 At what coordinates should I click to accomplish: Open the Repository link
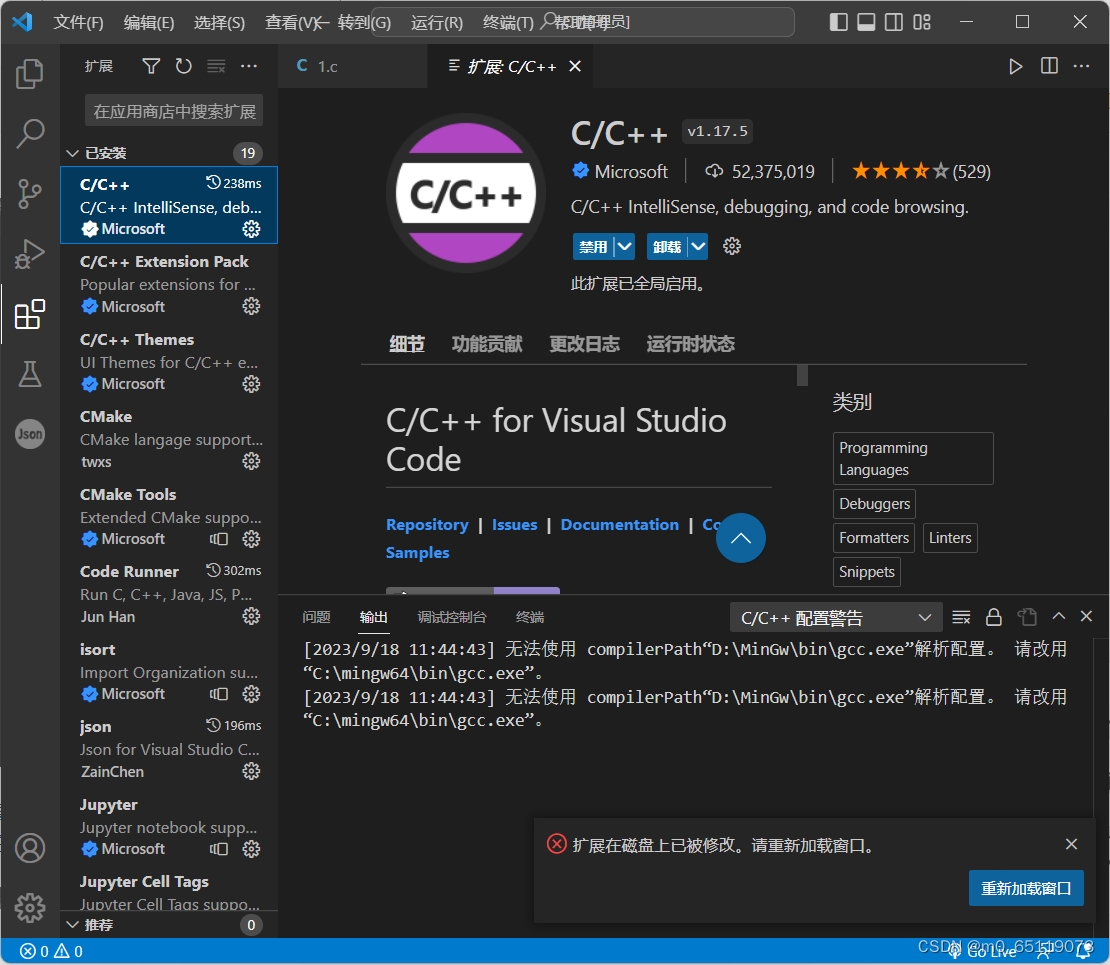coord(427,524)
